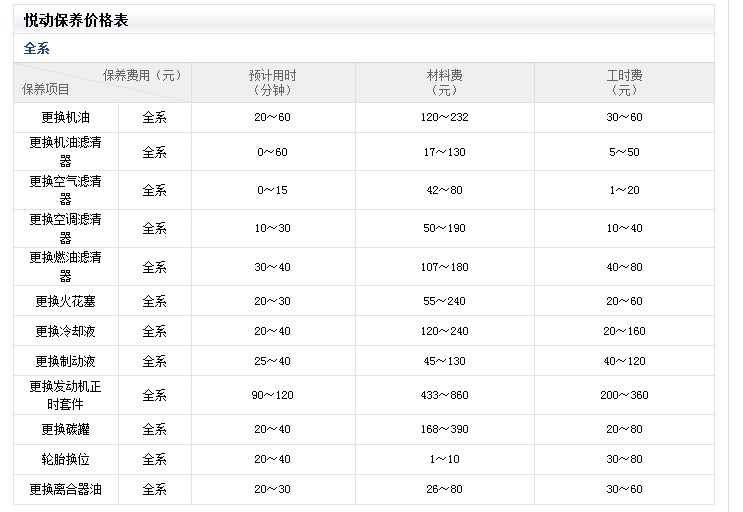Click the 20~30 time estimate for 更换离合器油

(x=272, y=489)
